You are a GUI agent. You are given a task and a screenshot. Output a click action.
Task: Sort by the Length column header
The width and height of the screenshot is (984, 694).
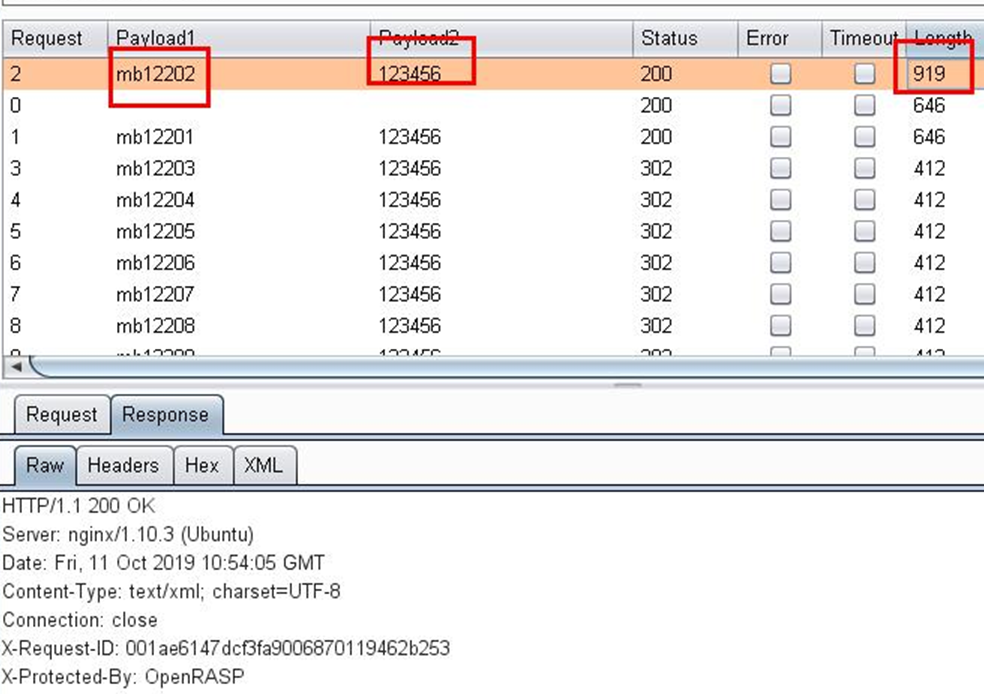tap(944, 39)
